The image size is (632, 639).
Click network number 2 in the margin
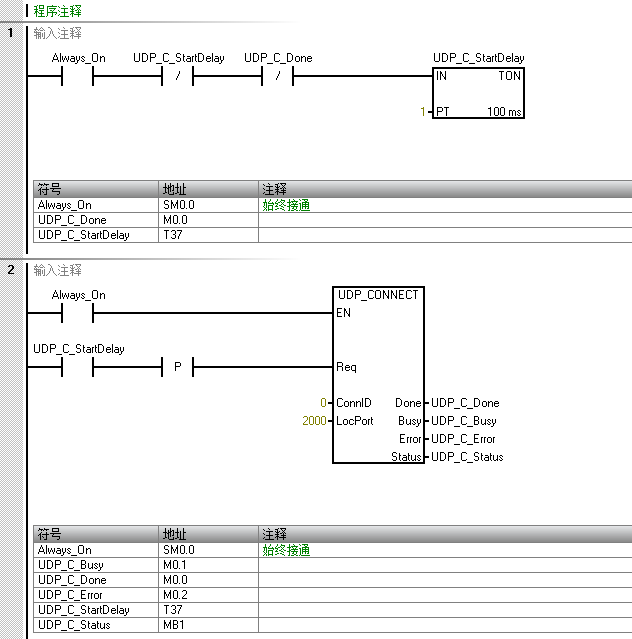tap(11, 269)
